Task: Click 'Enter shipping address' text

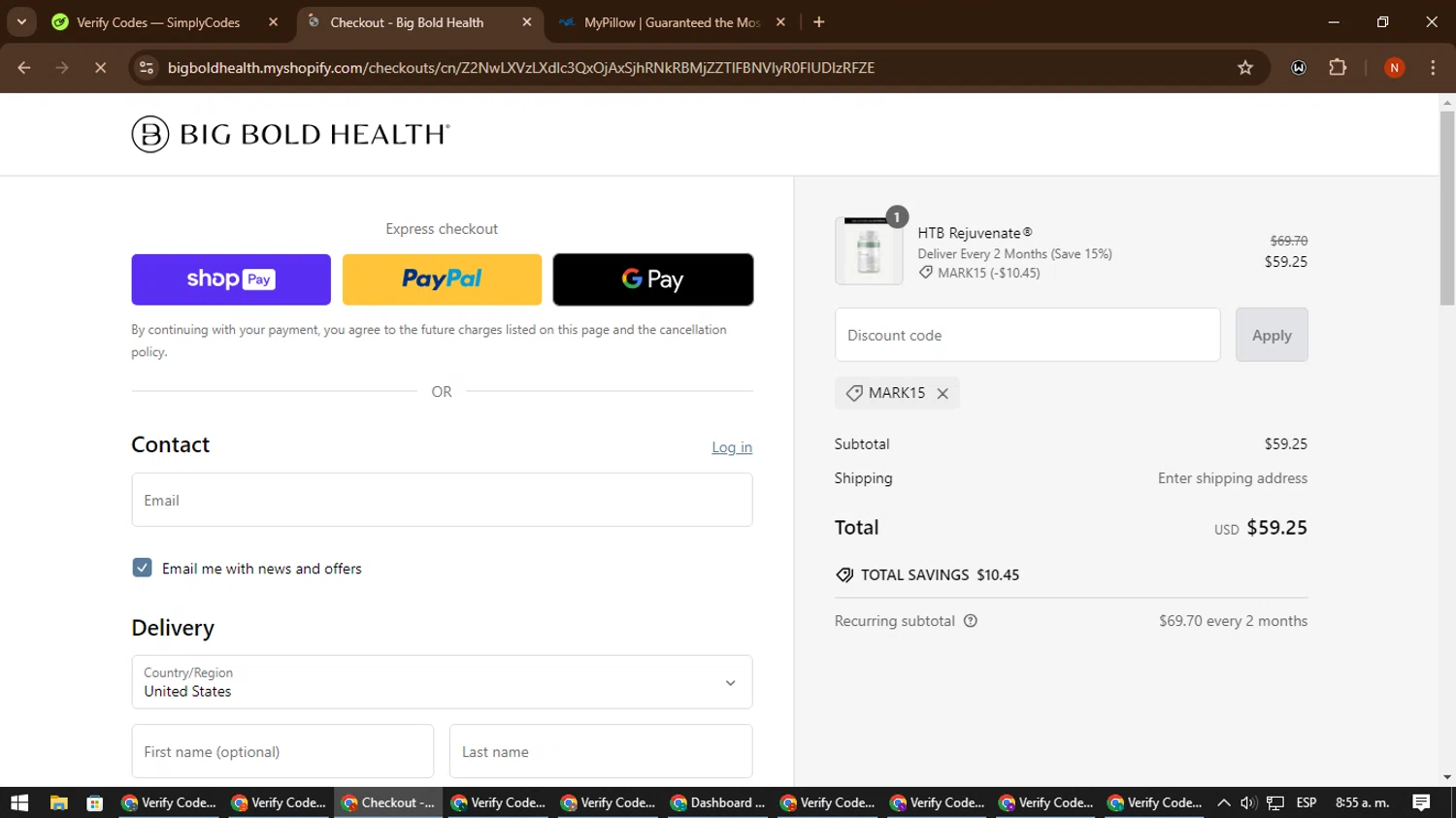Action: pos(1233,478)
